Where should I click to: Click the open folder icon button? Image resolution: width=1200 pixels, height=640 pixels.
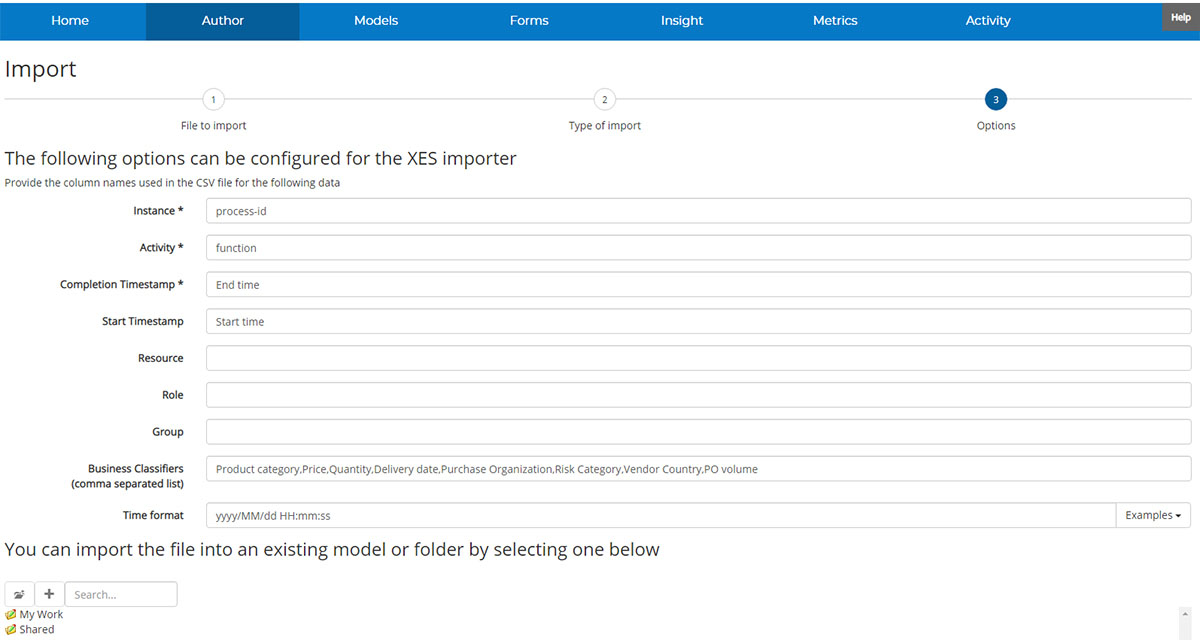(20, 594)
